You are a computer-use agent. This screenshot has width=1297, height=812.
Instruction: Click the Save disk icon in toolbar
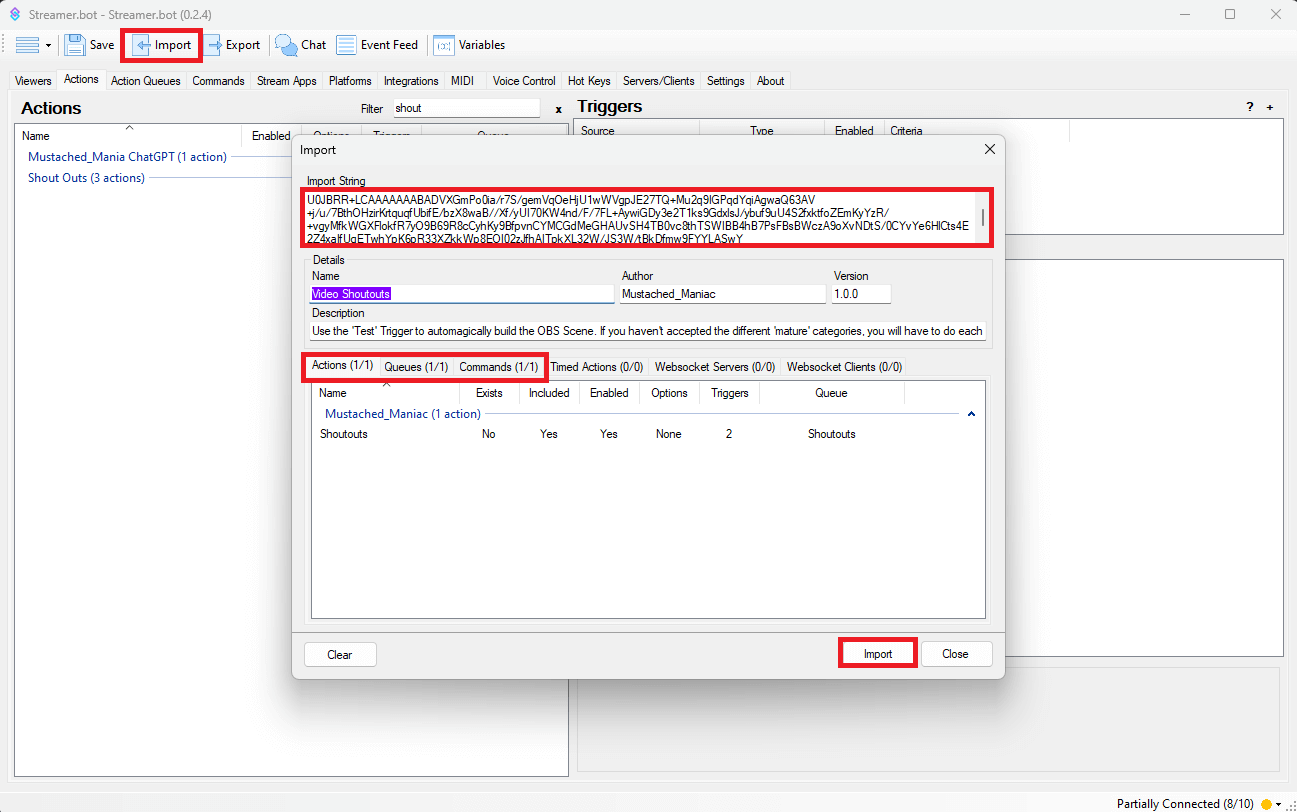[75, 45]
